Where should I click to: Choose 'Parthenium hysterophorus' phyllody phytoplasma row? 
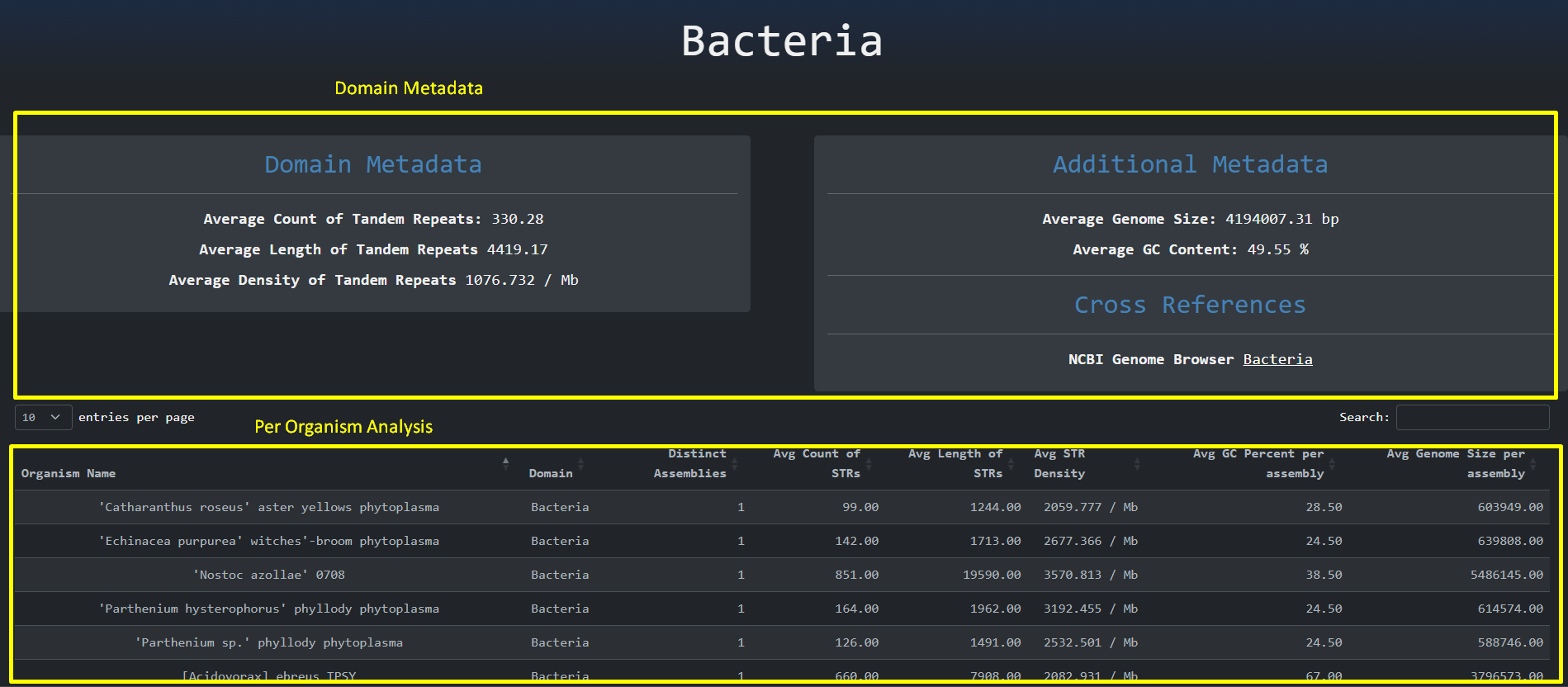click(x=268, y=609)
